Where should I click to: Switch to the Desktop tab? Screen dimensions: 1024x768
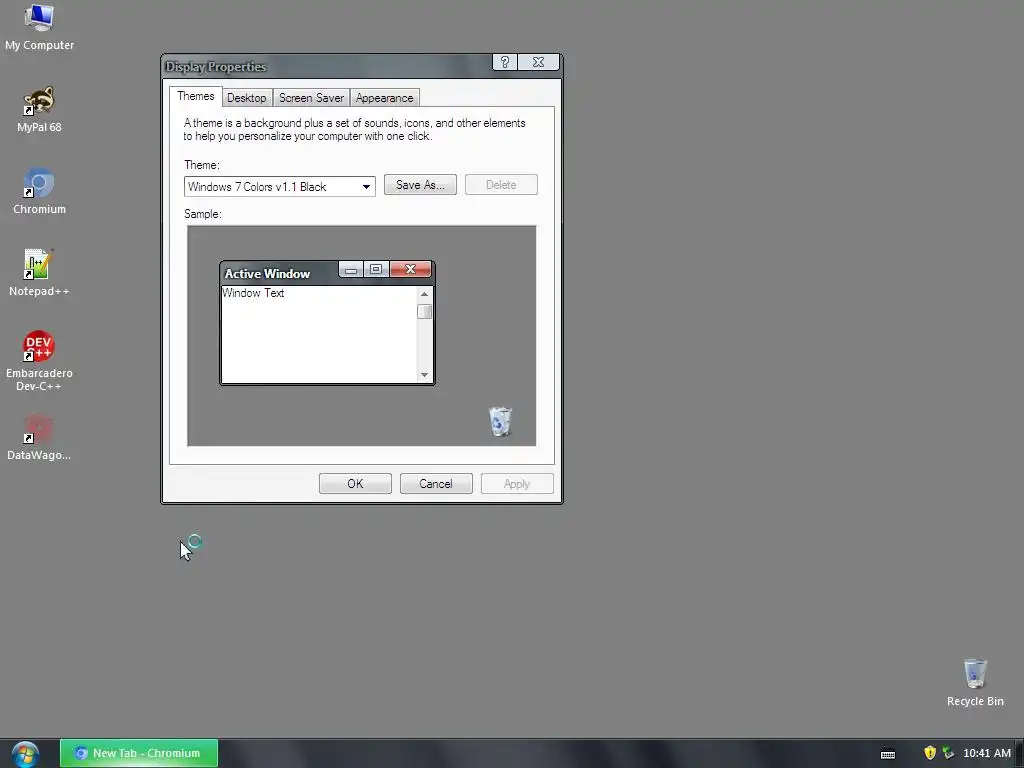click(246, 98)
